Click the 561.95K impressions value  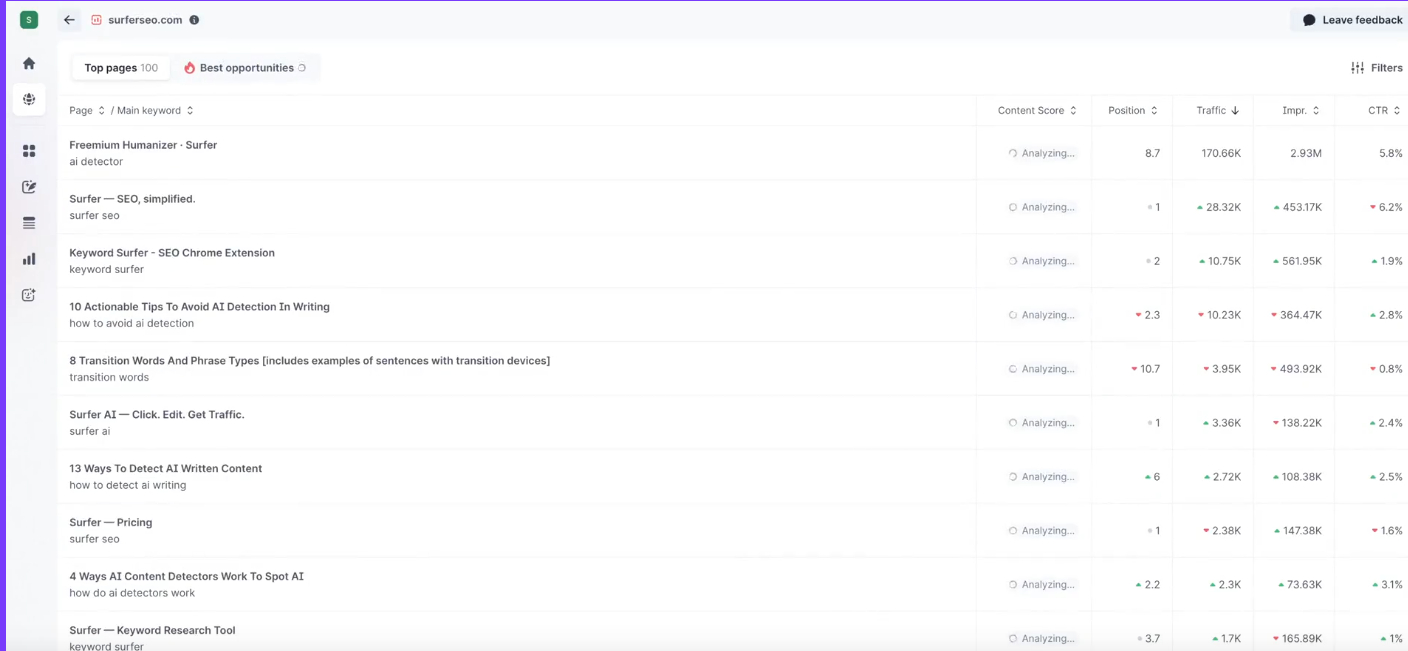pos(1302,262)
